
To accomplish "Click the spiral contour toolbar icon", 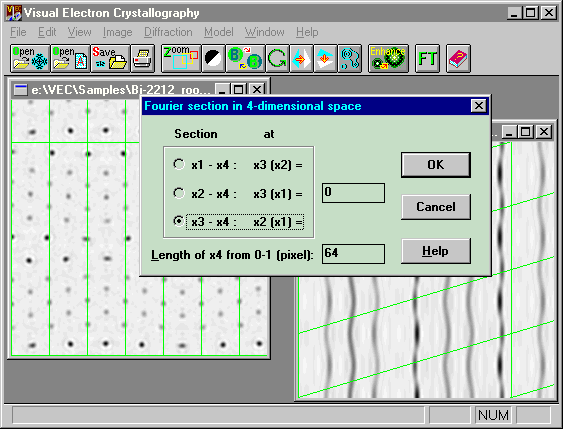I will point(349,59).
